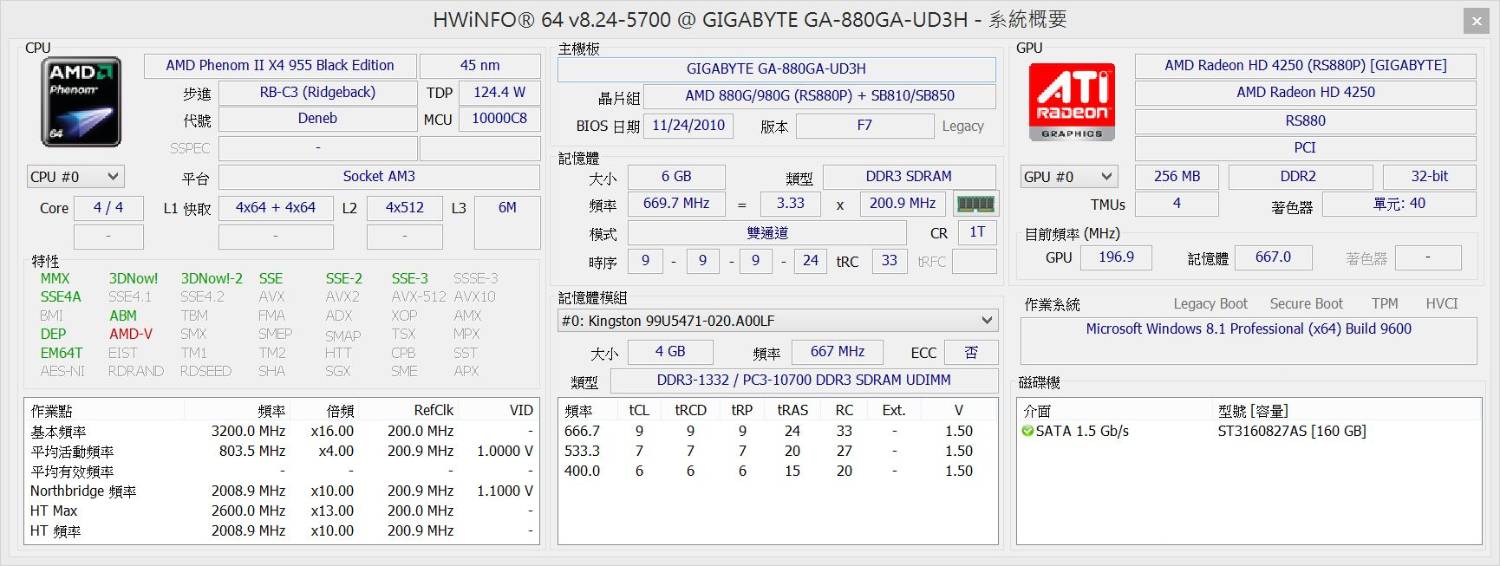Click the green memory module icon
Image resolution: width=1500 pixels, height=566 pixels.
click(976, 204)
